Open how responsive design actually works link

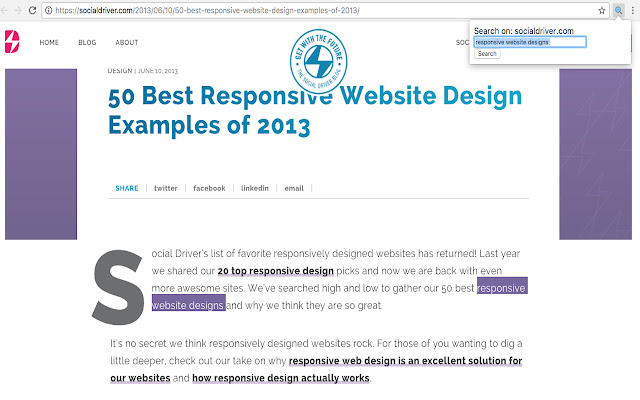[x=281, y=378]
